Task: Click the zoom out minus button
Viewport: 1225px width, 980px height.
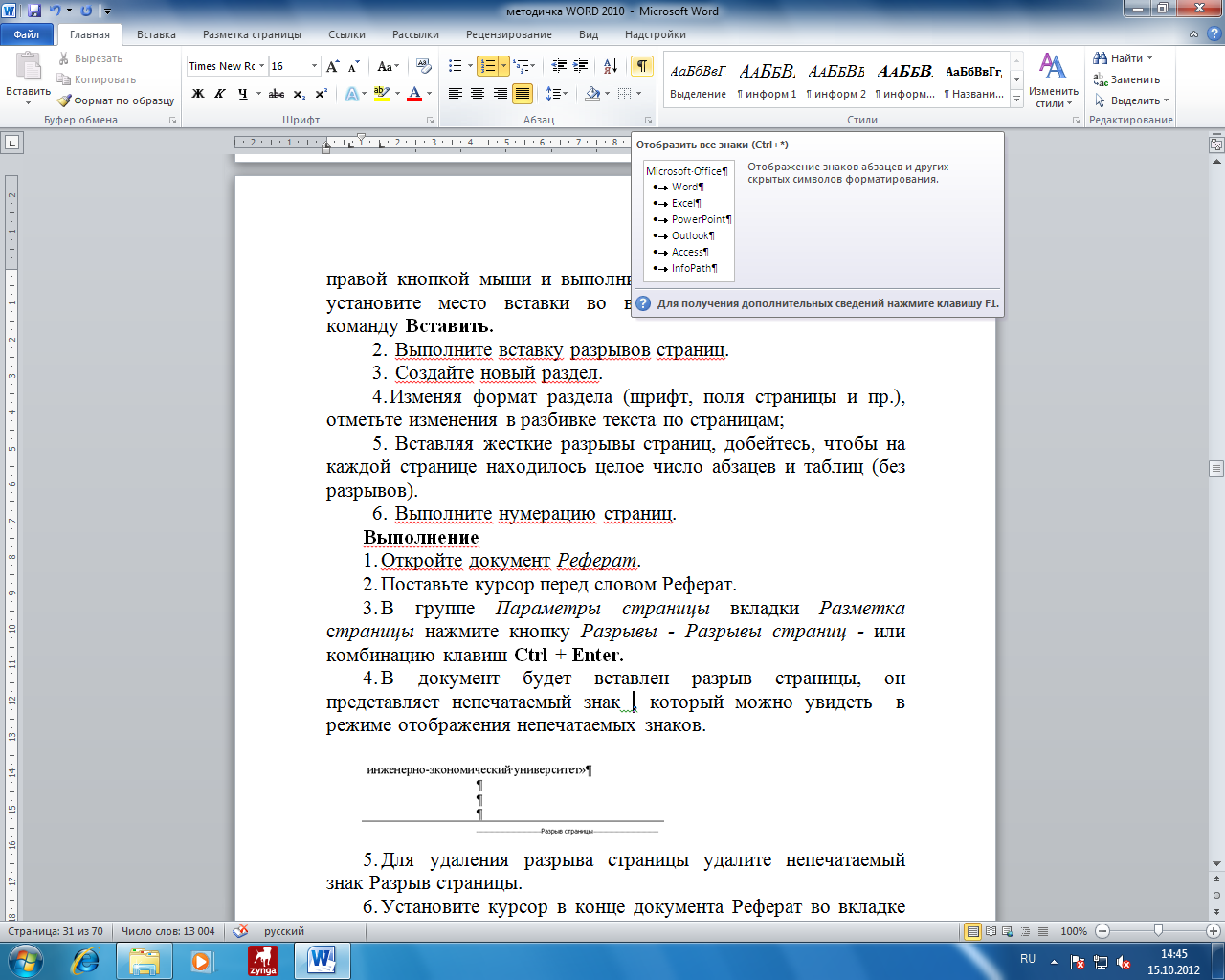Action: pos(1102,931)
